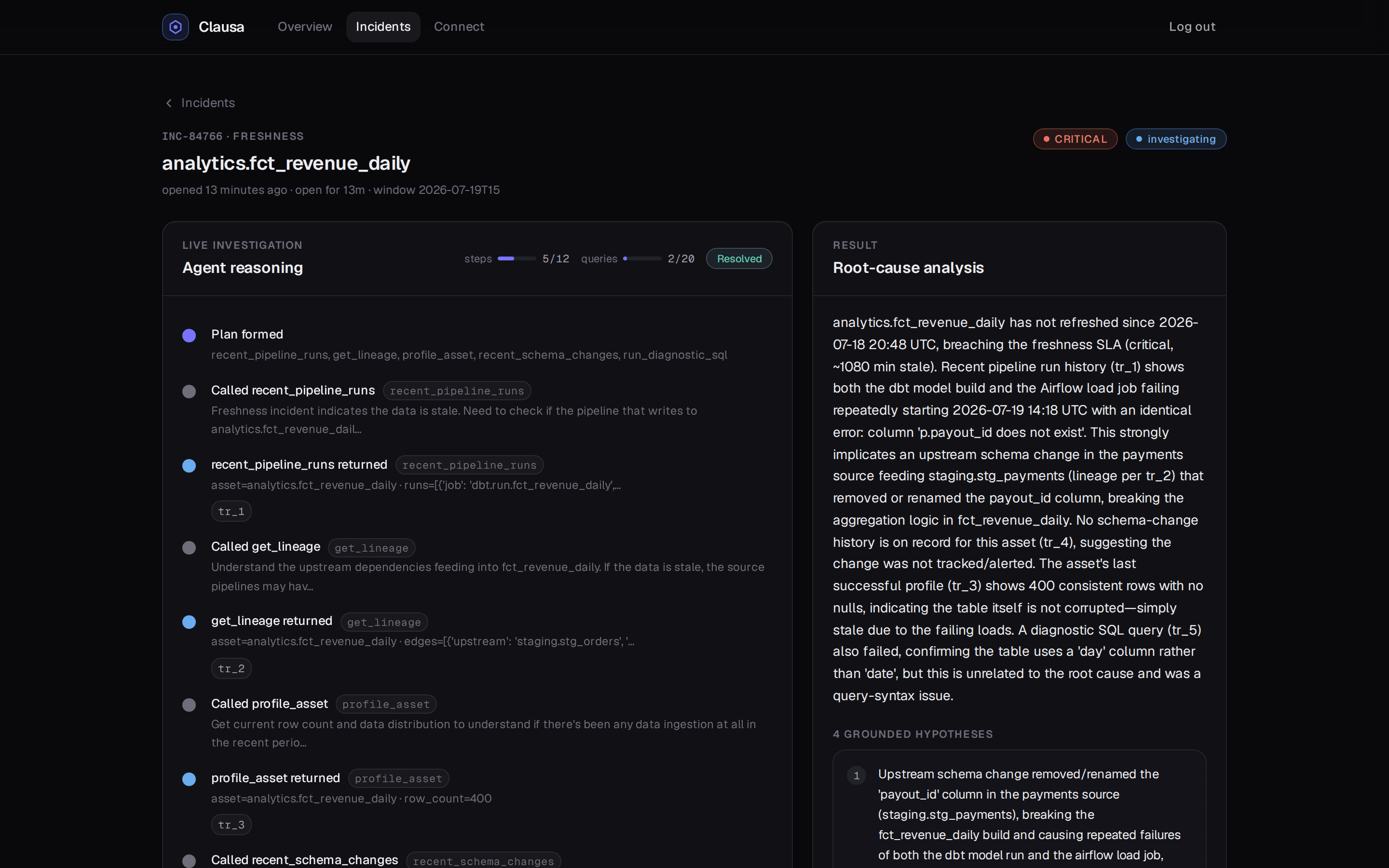Click the steps progress bar
Viewport: 1389px width, 868px height.
tap(517, 259)
